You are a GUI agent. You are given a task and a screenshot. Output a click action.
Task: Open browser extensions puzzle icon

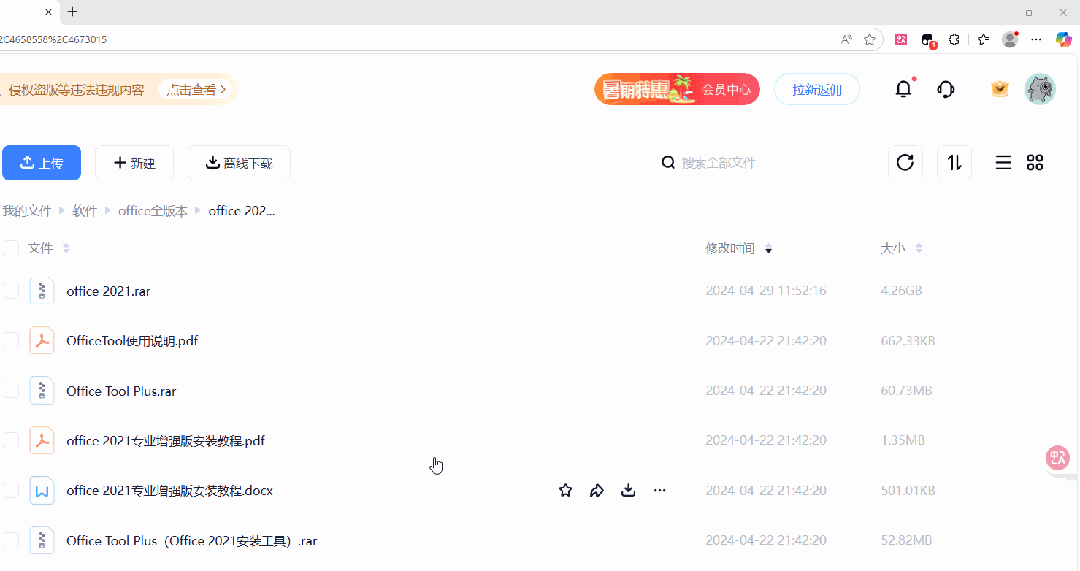[954, 39]
